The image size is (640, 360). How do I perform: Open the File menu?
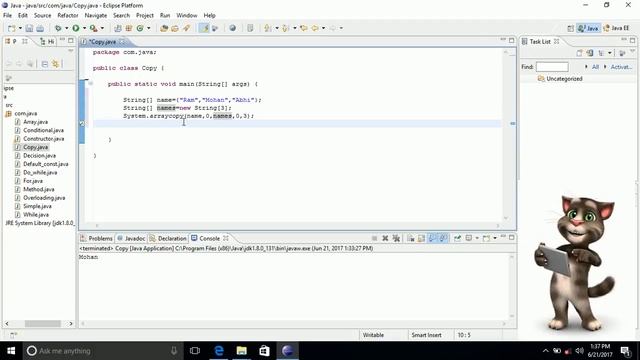[x=7, y=16]
